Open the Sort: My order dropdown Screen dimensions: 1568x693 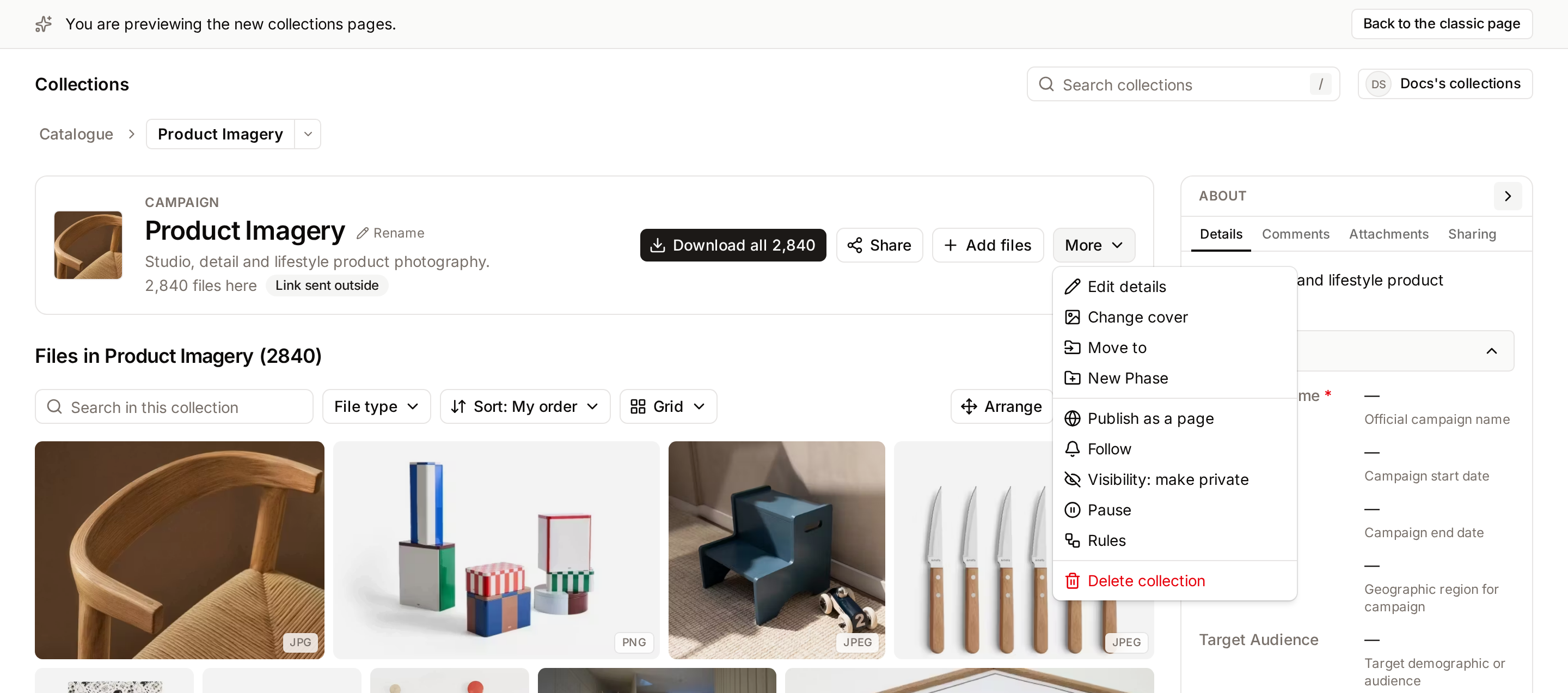point(525,406)
